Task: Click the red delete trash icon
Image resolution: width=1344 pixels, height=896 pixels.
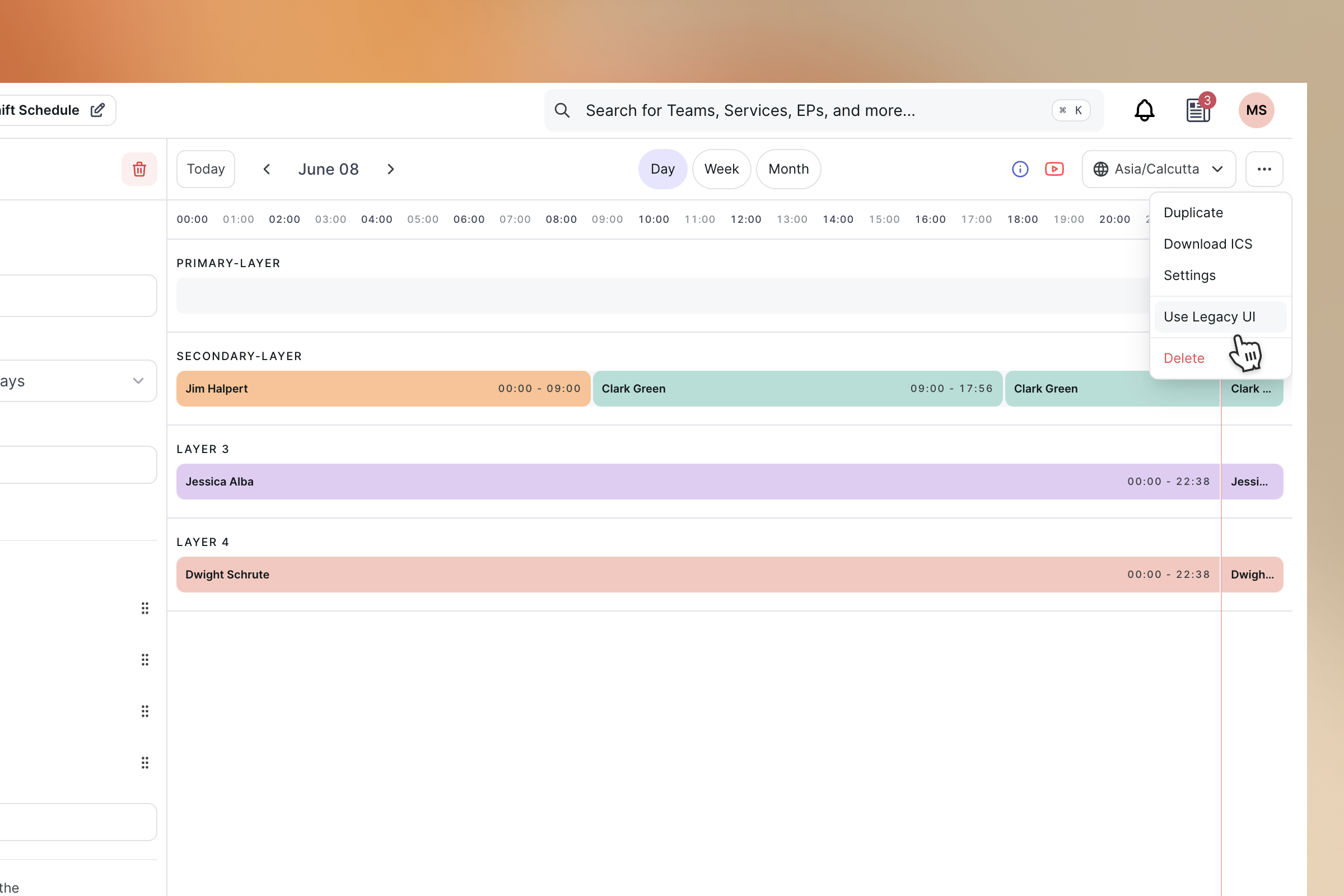Action: (139, 169)
